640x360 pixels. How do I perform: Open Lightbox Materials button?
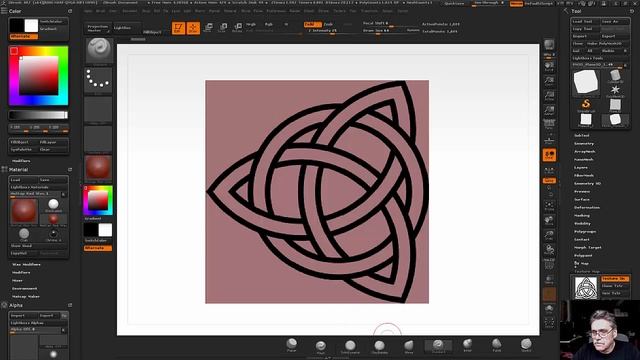pyautogui.click(x=38, y=187)
